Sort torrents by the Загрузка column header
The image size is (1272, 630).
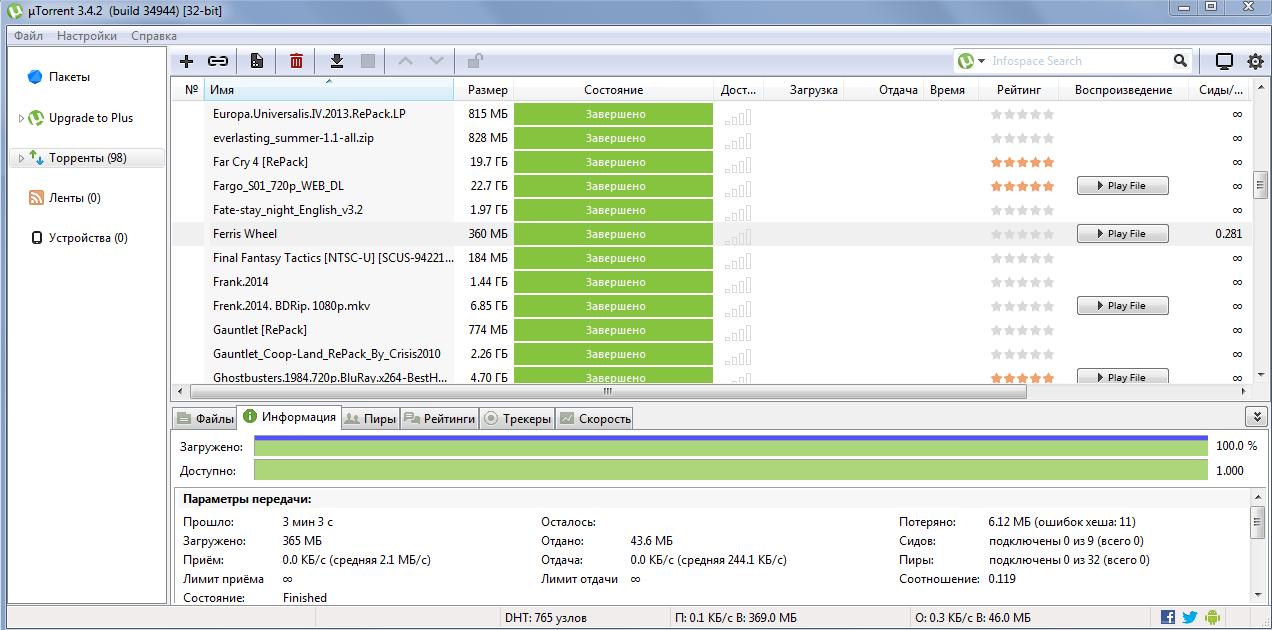(804, 90)
